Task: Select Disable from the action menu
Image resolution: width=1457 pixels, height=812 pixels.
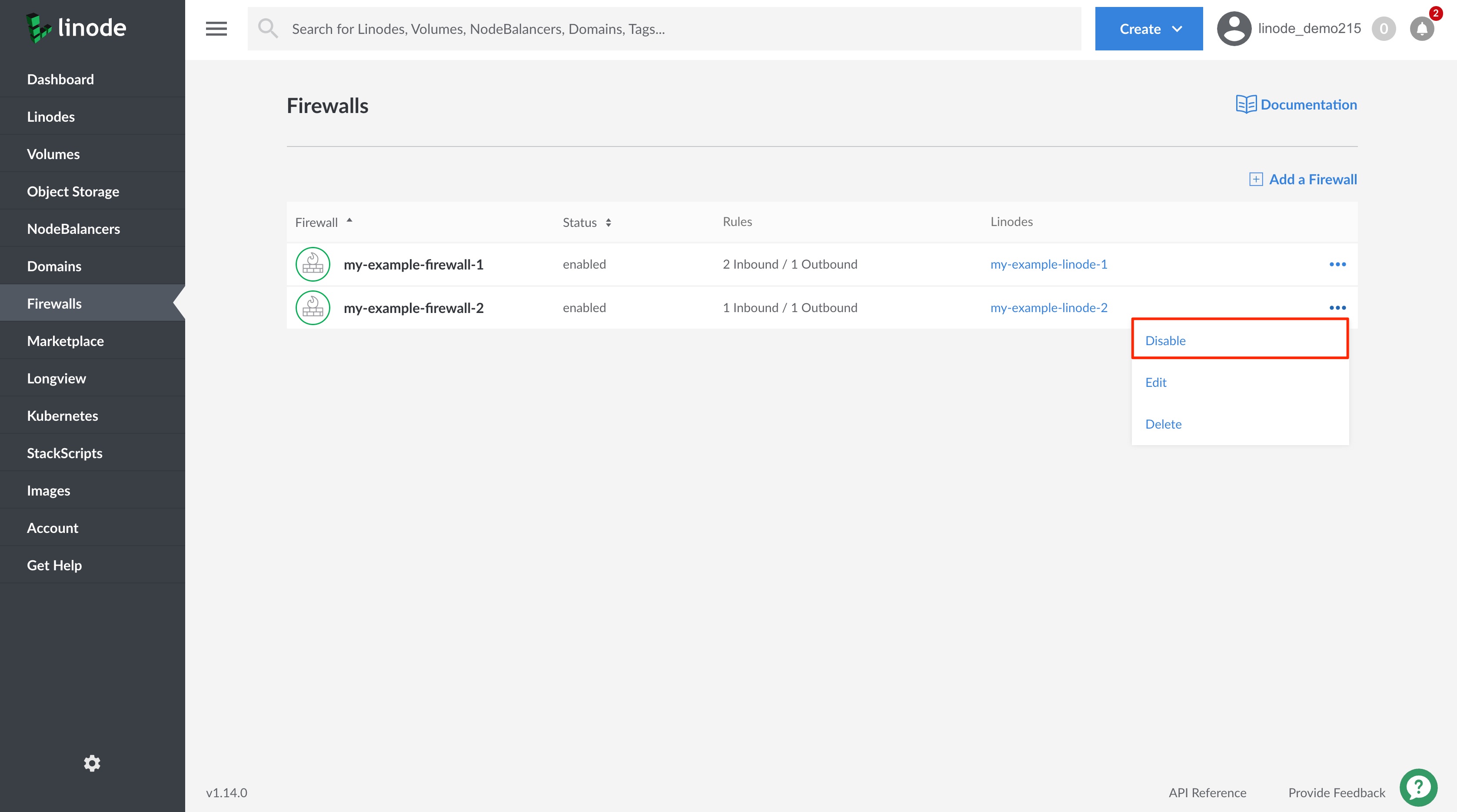Action: [x=1165, y=340]
